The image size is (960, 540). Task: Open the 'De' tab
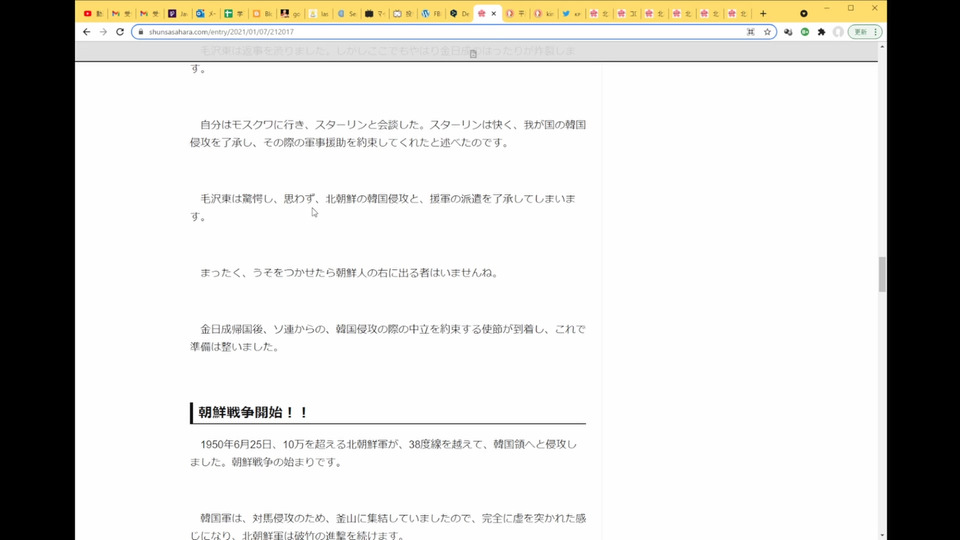point(459,13)
